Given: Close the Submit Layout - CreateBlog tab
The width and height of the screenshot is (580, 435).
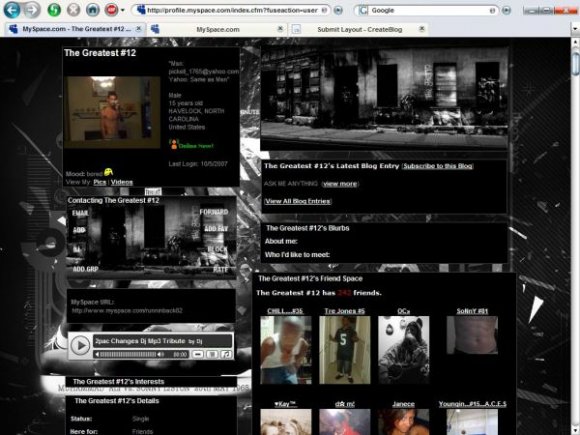Looking at the screenshot, I should [x=421, y=28].
